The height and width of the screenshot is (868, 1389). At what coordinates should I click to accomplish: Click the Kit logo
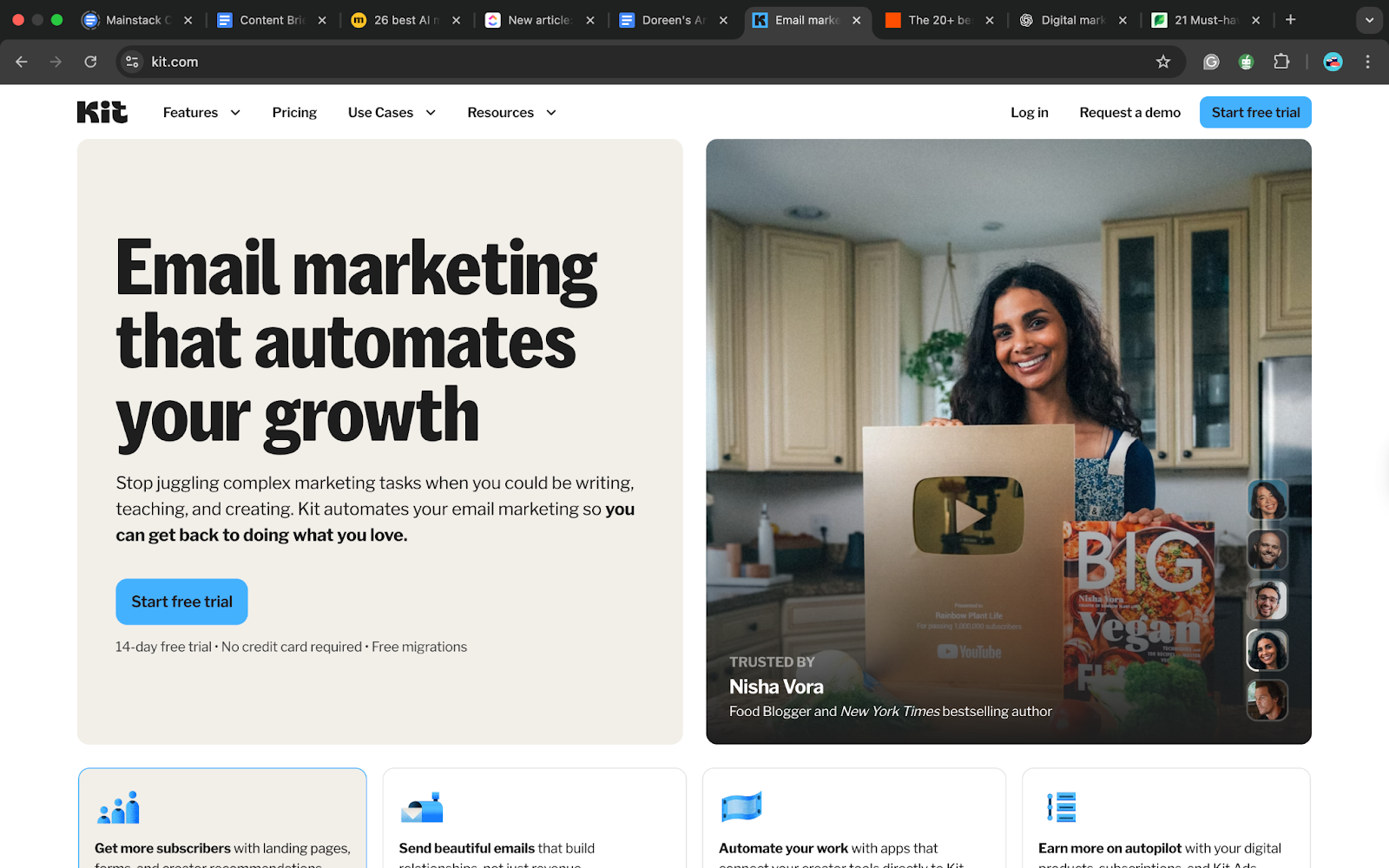(x=102, y=112)
